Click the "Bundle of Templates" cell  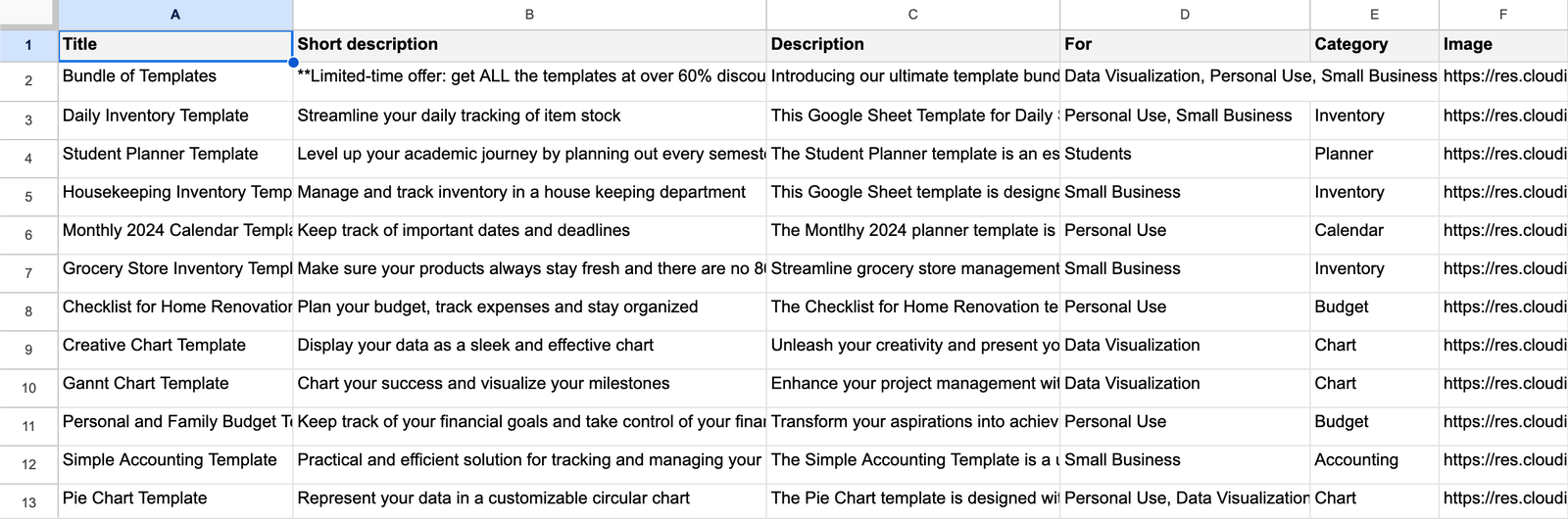tap(175, 76)
